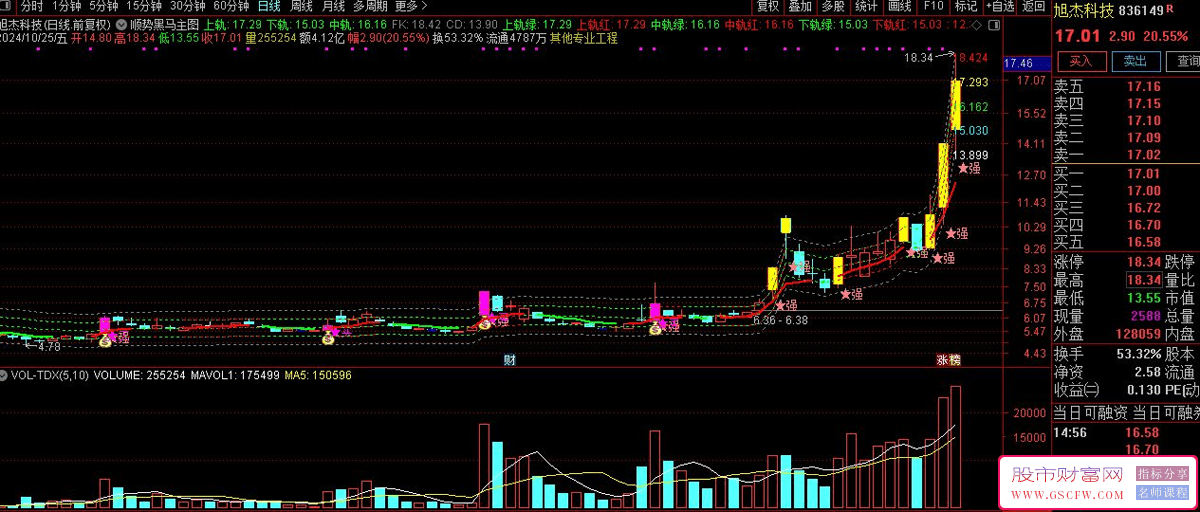The width and height of the screenshot is (1200, 512).
Task: Open the 多股 multi-stock view
Action: (x=834, y=6)
